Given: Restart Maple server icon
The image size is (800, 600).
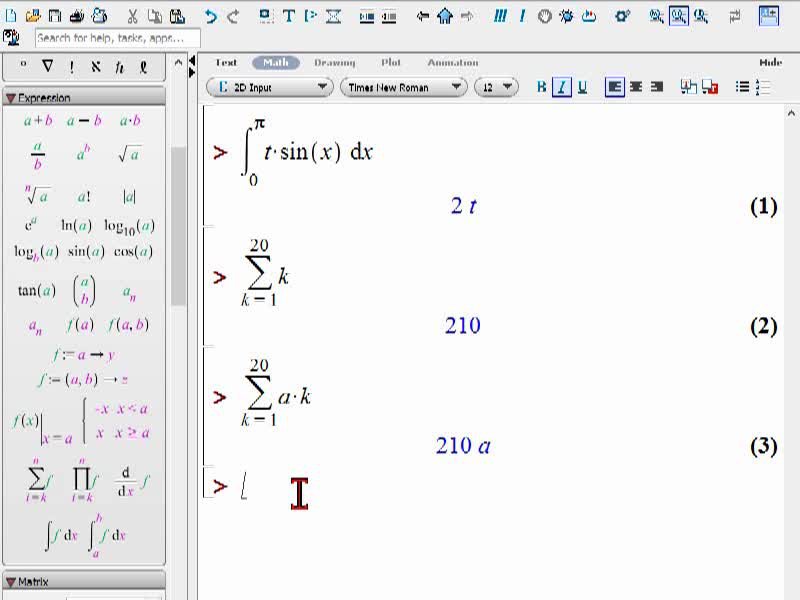Looking at the screenshot, I should (x=589, y=16).
